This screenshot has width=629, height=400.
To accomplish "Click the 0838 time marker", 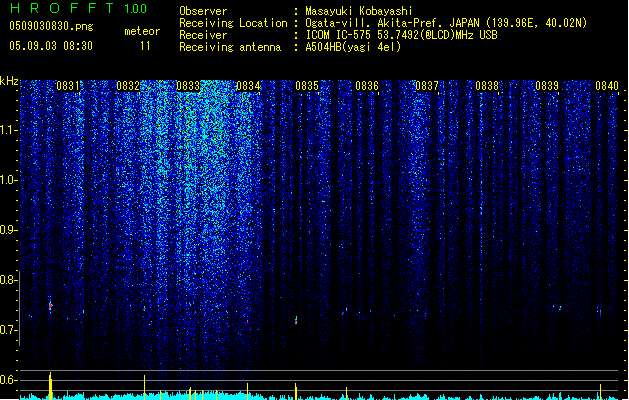I will [487, 86].
